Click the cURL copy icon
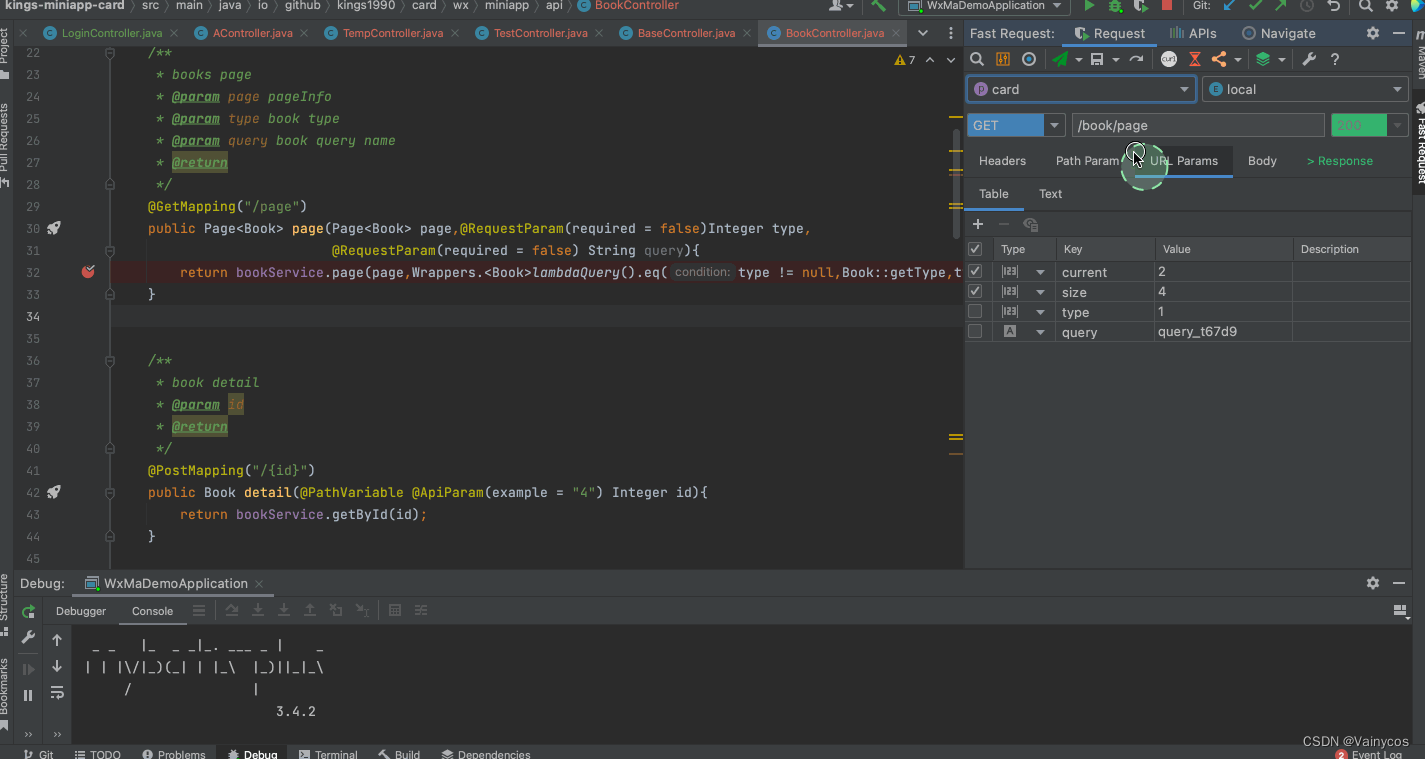The width and height of the screenshot is (1425, 759). [1168, 60]
